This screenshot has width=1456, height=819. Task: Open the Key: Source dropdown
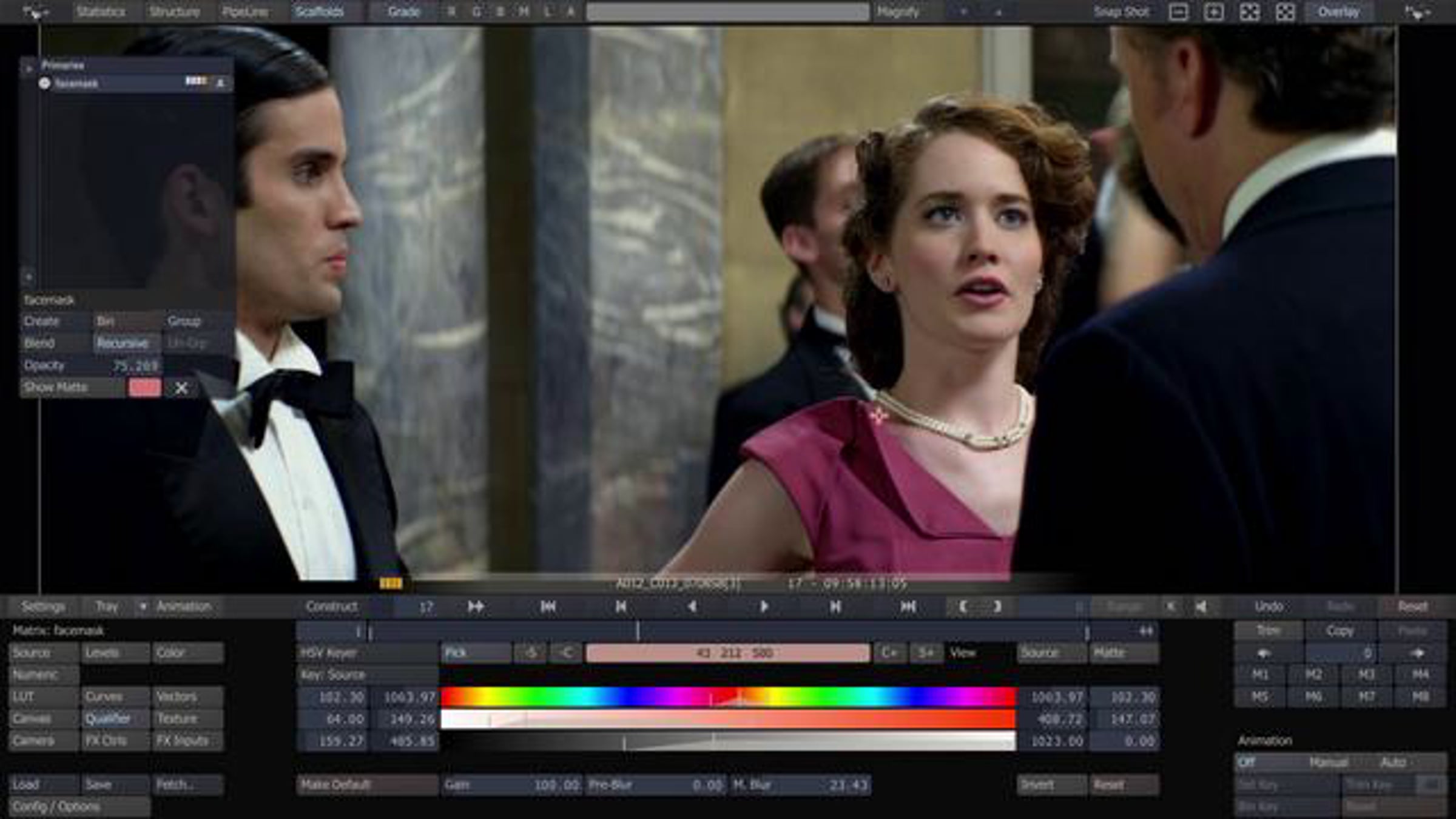[x=367, y=675]
